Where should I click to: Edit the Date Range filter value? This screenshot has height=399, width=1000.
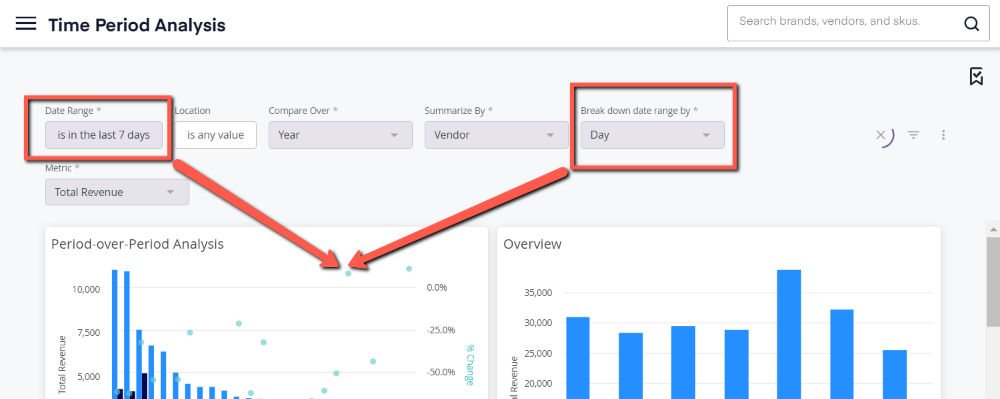click(103, 135)
